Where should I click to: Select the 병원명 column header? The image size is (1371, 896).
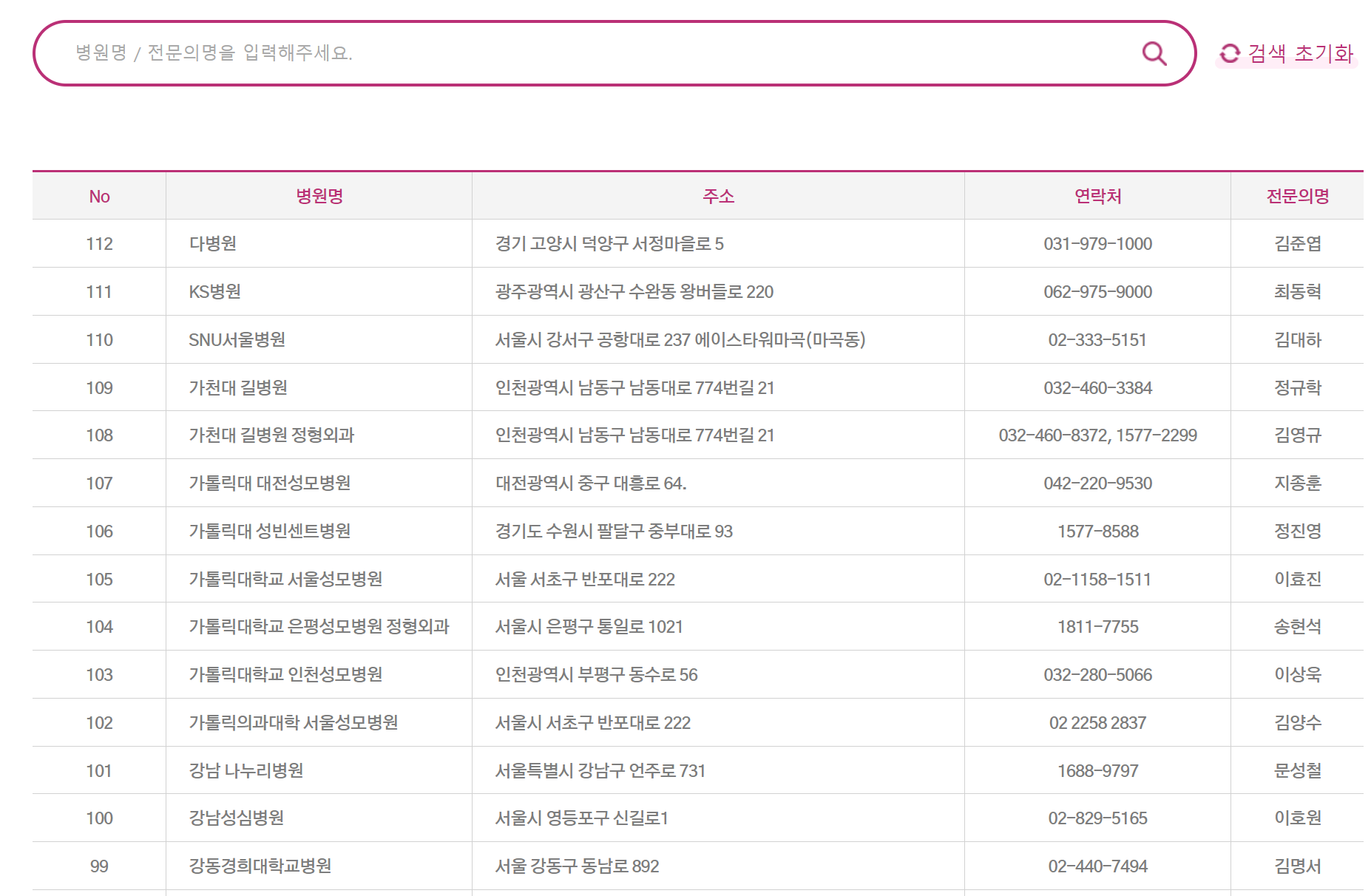coord(318,196)
